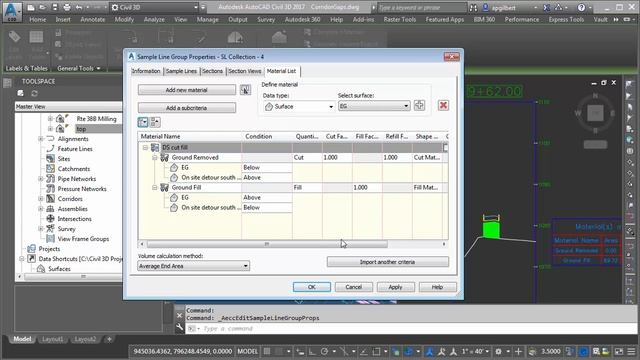Click the material list horizontal scrollbar
Screen dimensions: 640x360
267,244
